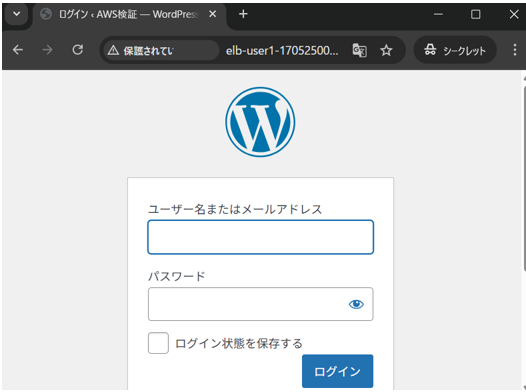The height and width of the screenshot is (392, 526).
Task: Open the tab search dropdown chevron
Action: (x=16, y=14)
